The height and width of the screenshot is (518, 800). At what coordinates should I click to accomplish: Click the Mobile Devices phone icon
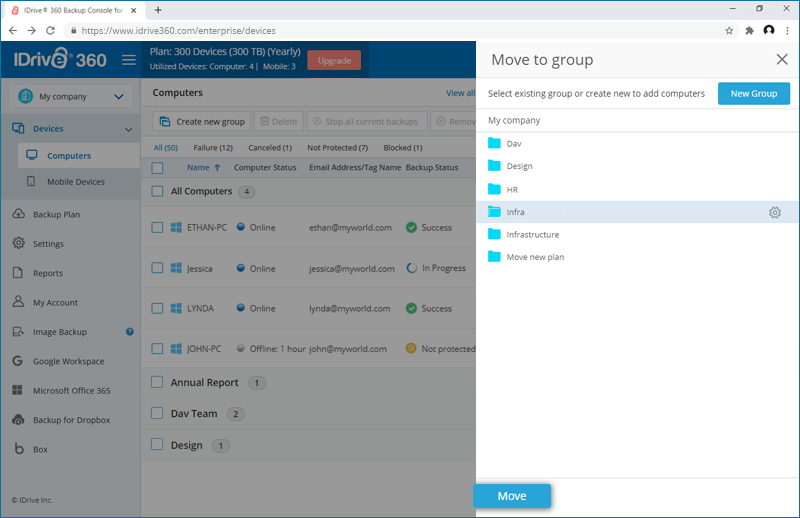[31, 181]
